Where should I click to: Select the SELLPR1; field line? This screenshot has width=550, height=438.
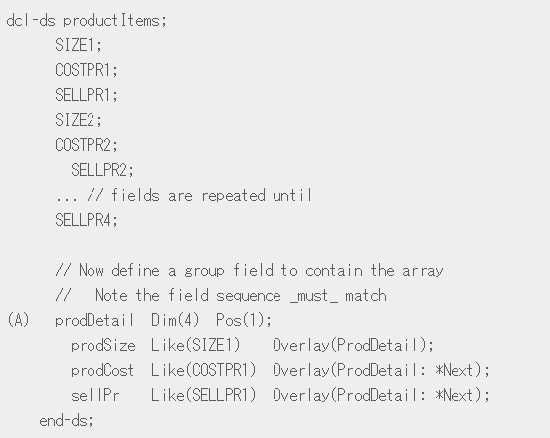coord(86,95)
